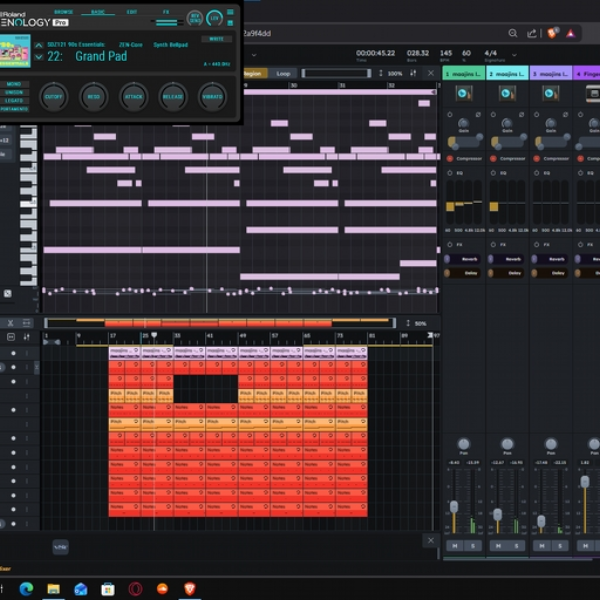This screenshot has height=600, width=600.
Task: Select the Region mode tab
Action: click(x=254, y=73)
